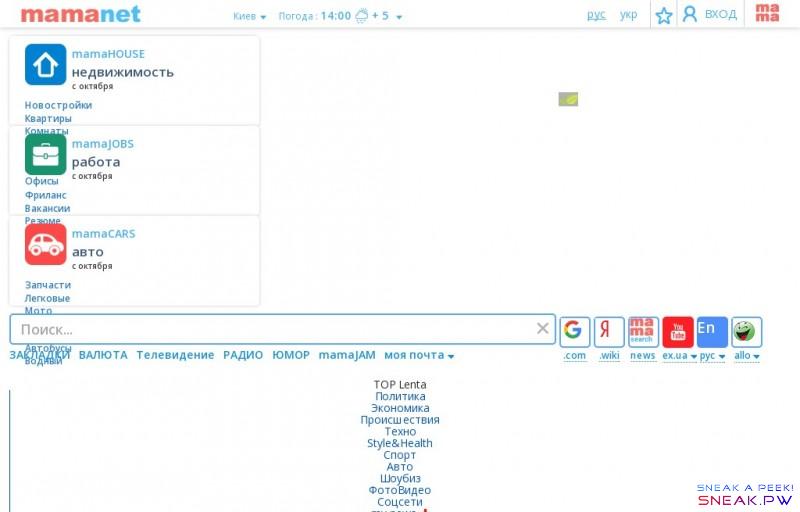Open the mamaCARS title link
This screenshot has width=800, height=512.
point(104,234)
